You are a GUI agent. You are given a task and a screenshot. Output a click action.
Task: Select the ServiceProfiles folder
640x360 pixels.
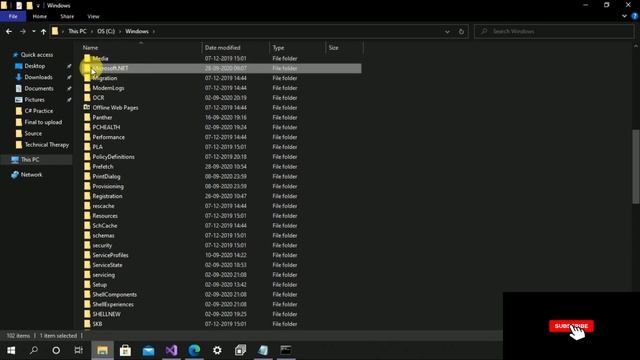click(x=110, y=255)
